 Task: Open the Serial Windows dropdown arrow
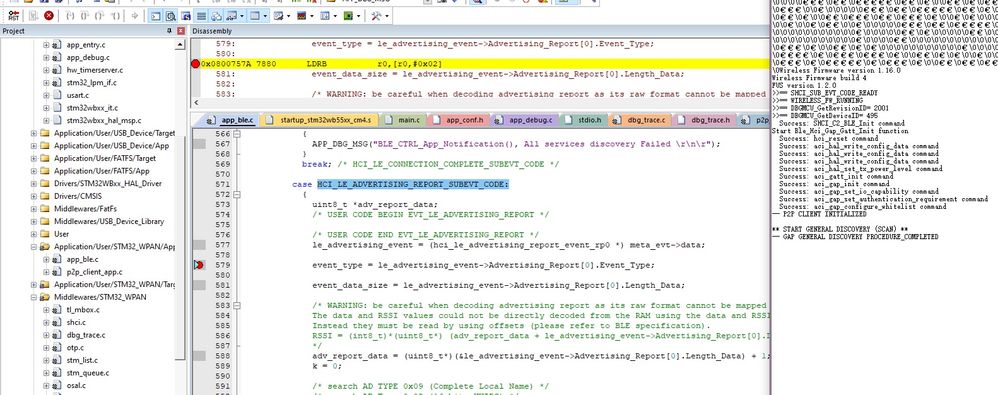pyautogui.click(x=288, y=15)
